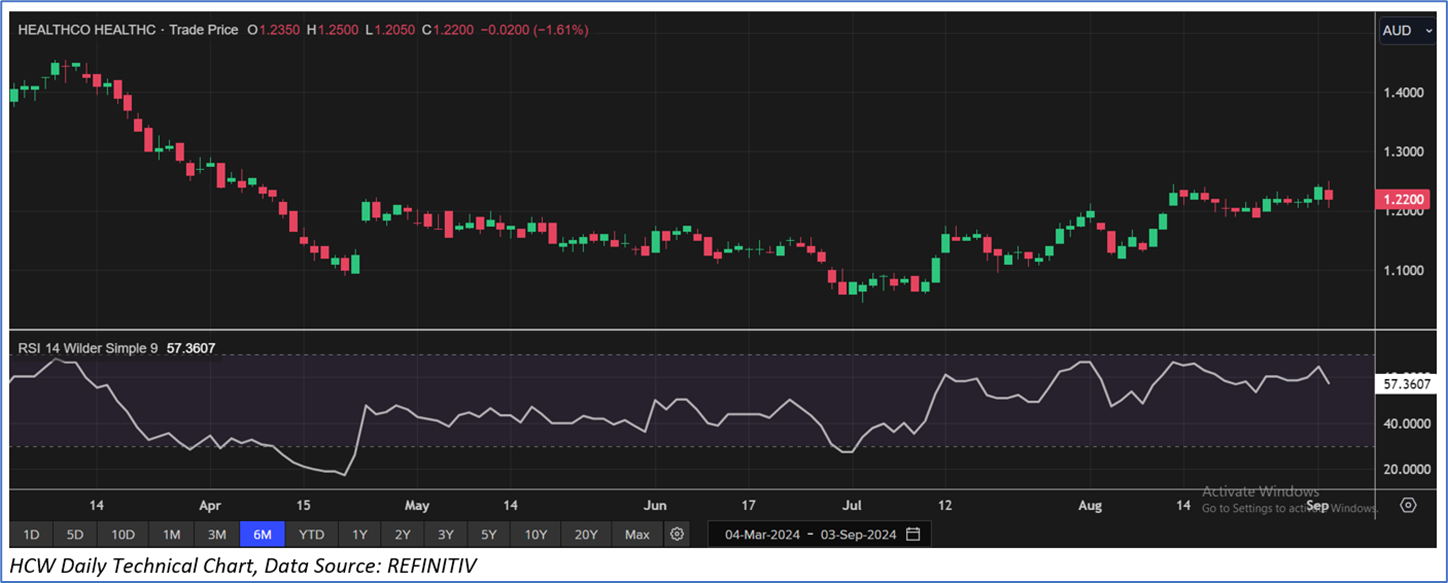Viewport: 1448px width, 583px height.
Task: Select the 1D time range
Action: [x=31, y=534]
